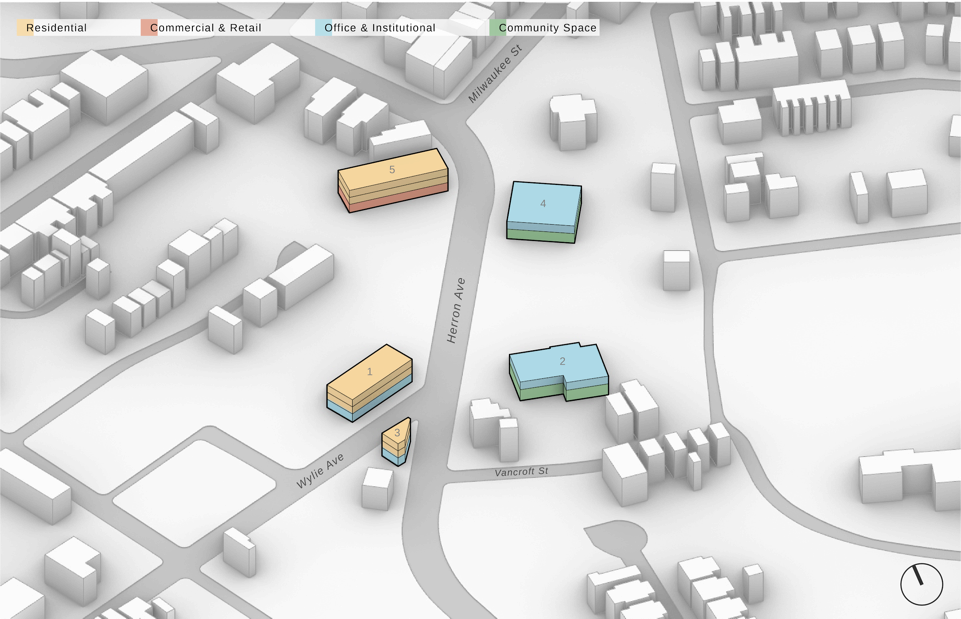This screenshot has height=619, width=961.
Task: Select building 4 on the map
Action: point(544,211)
